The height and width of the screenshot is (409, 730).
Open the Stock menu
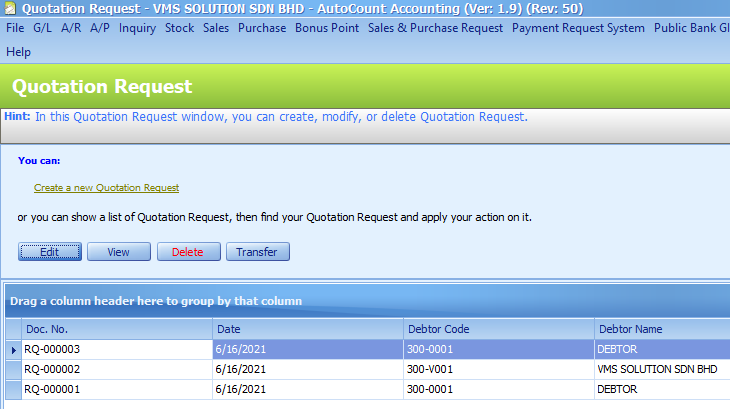click(179, 28)
